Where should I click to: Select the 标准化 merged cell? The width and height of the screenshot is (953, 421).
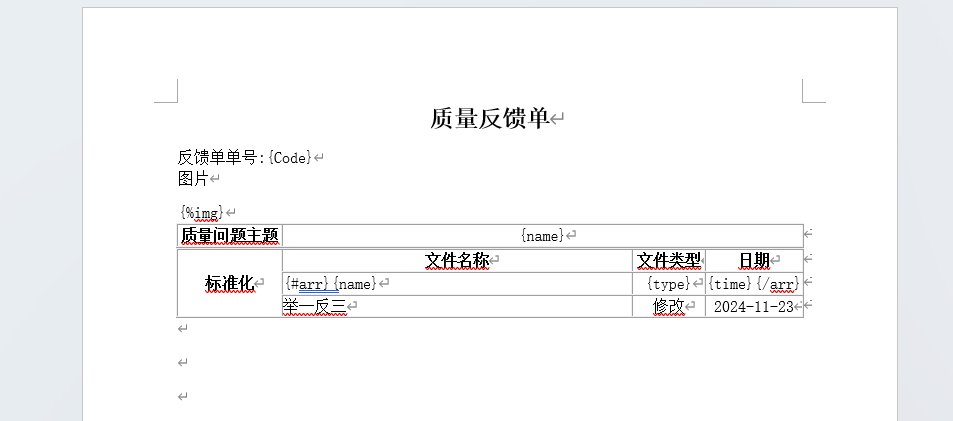click(230, 283)
